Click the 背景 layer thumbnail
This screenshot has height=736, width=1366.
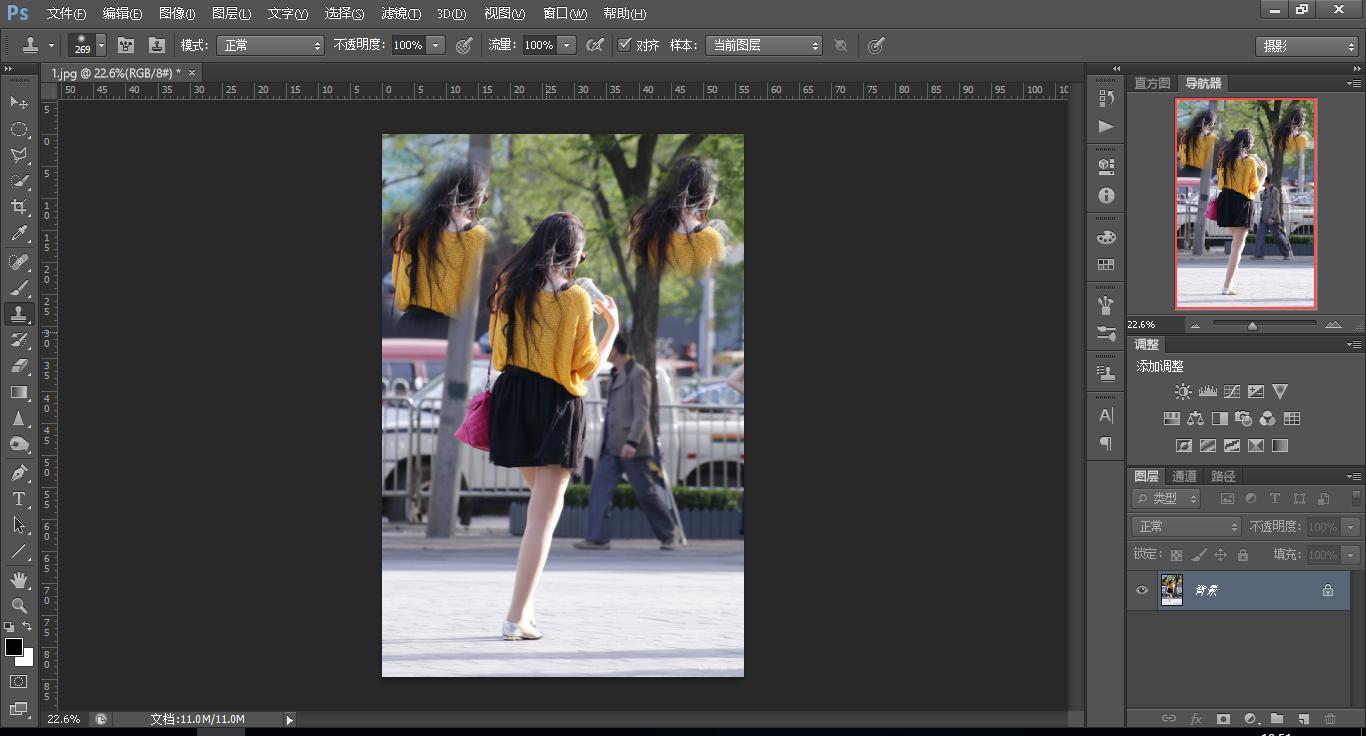(x=1171, y=590)
